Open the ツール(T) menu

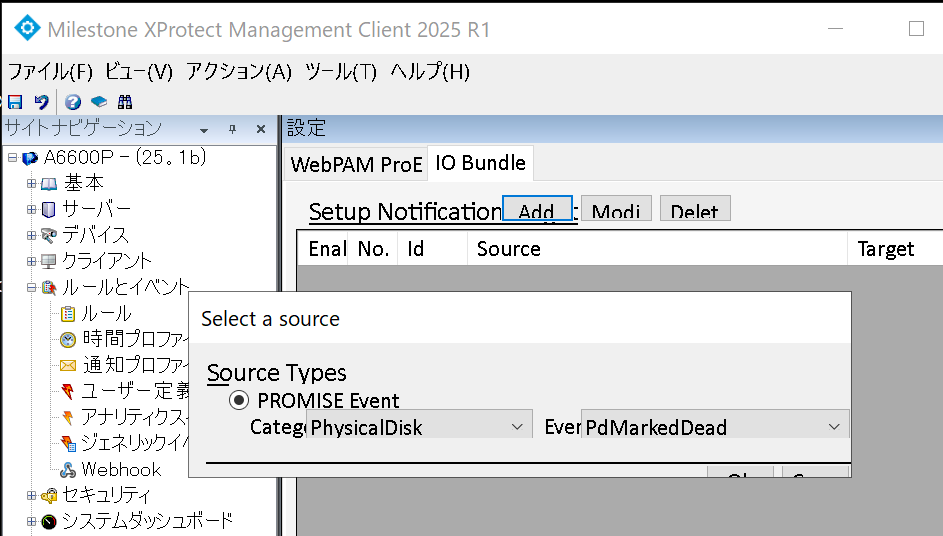coord(341,72)
